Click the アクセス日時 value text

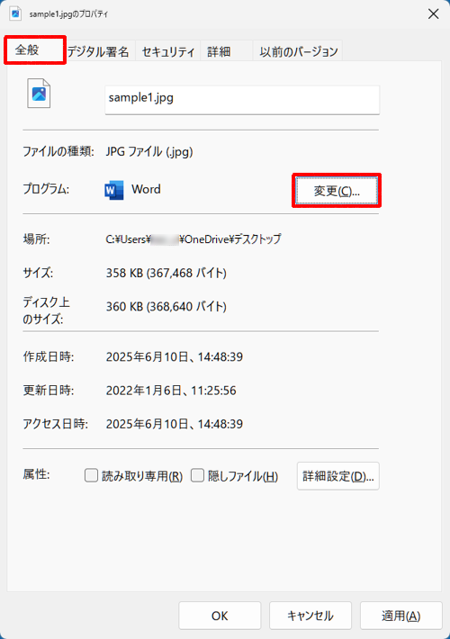click(x=174, y=424)
